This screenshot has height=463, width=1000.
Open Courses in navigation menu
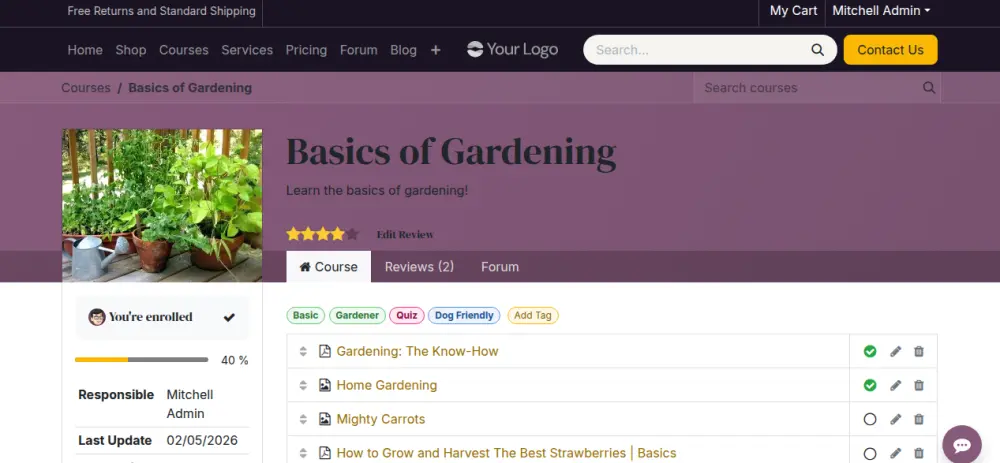coord(184,50)
